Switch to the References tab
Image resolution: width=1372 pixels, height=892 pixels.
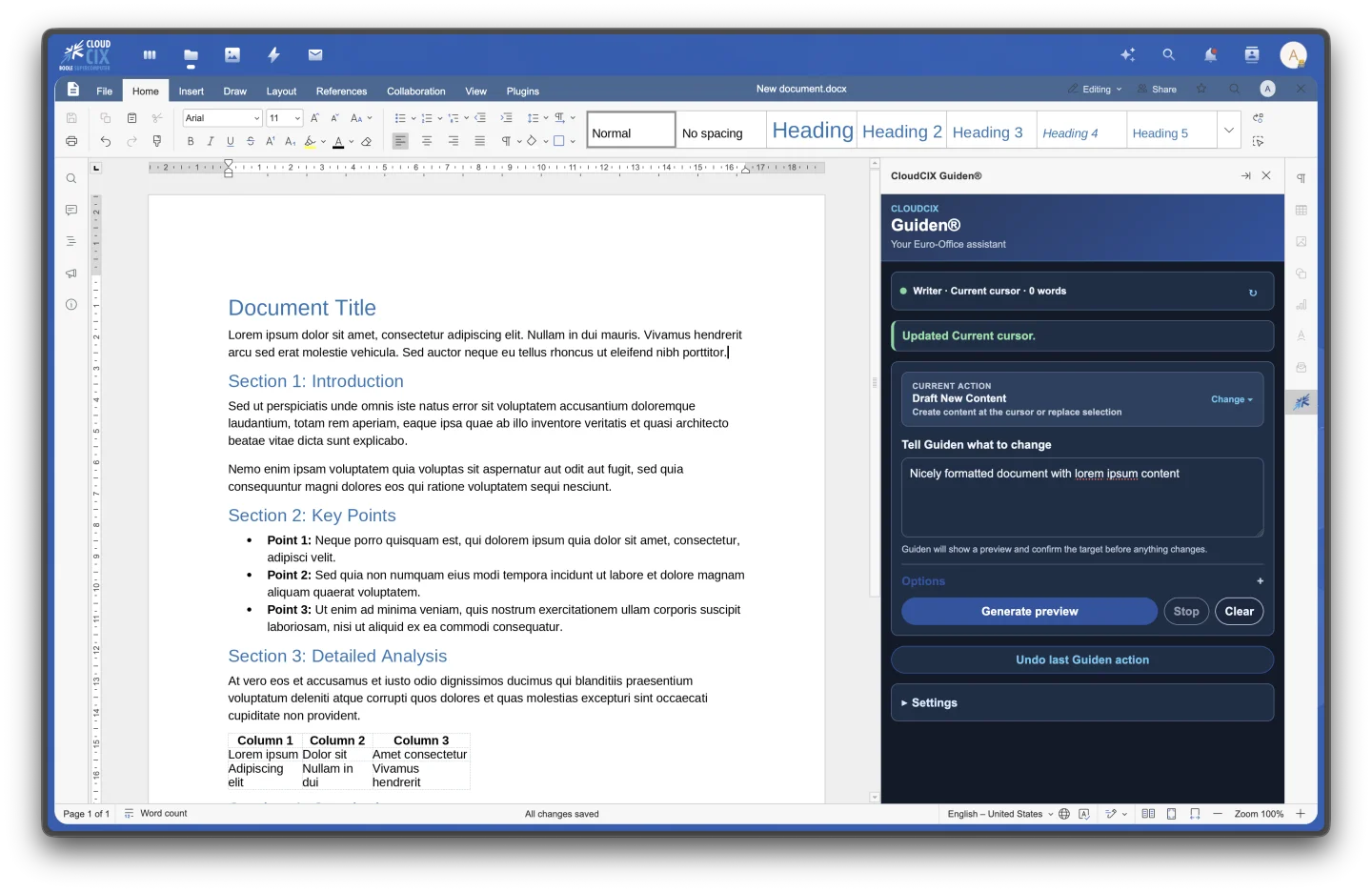tap(341, 91)
